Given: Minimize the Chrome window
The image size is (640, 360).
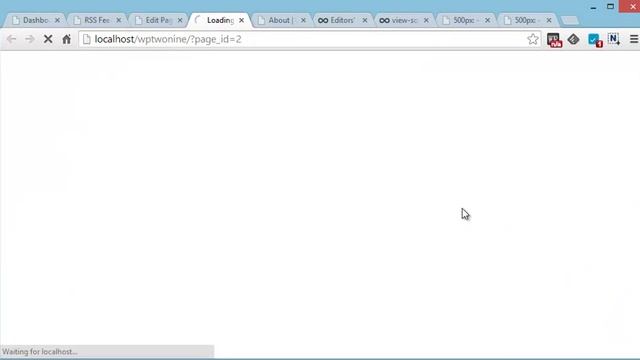Looking at the screenshot, I should pyautogui.click(x=593, y=7).
